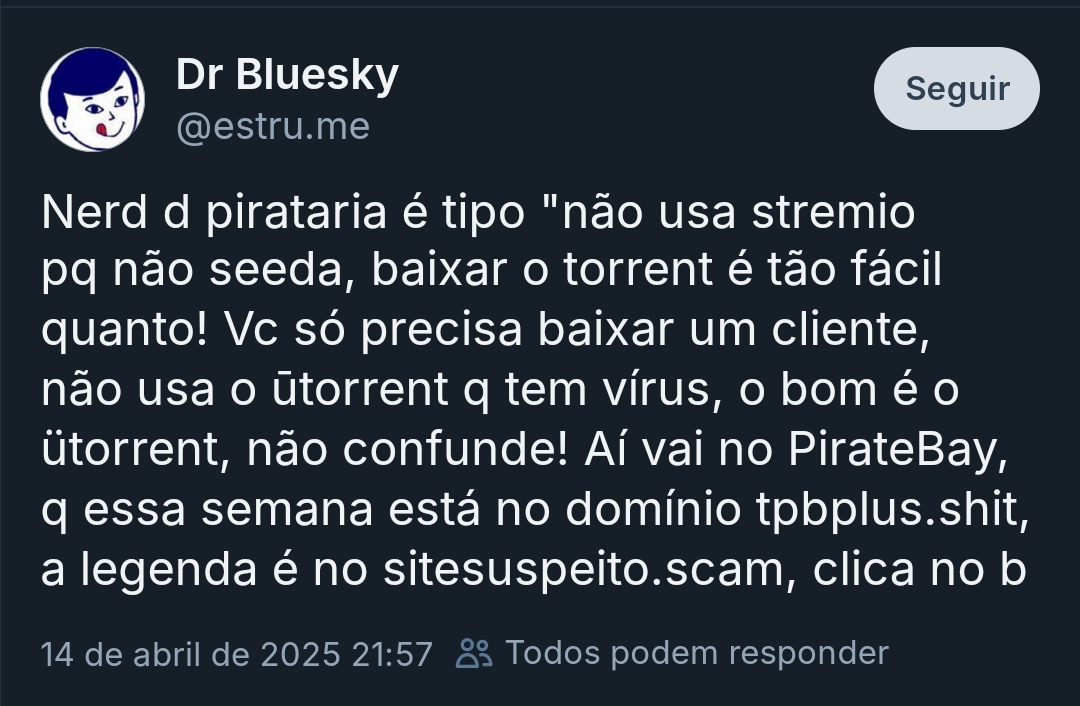
Task: Click the word seeda in post
Action: click(x=276, y=270)
